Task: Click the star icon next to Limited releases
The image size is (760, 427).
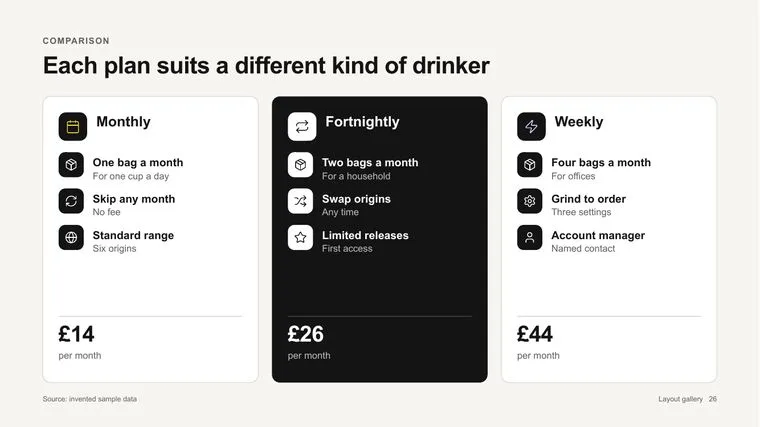Action: click(301, 237)
